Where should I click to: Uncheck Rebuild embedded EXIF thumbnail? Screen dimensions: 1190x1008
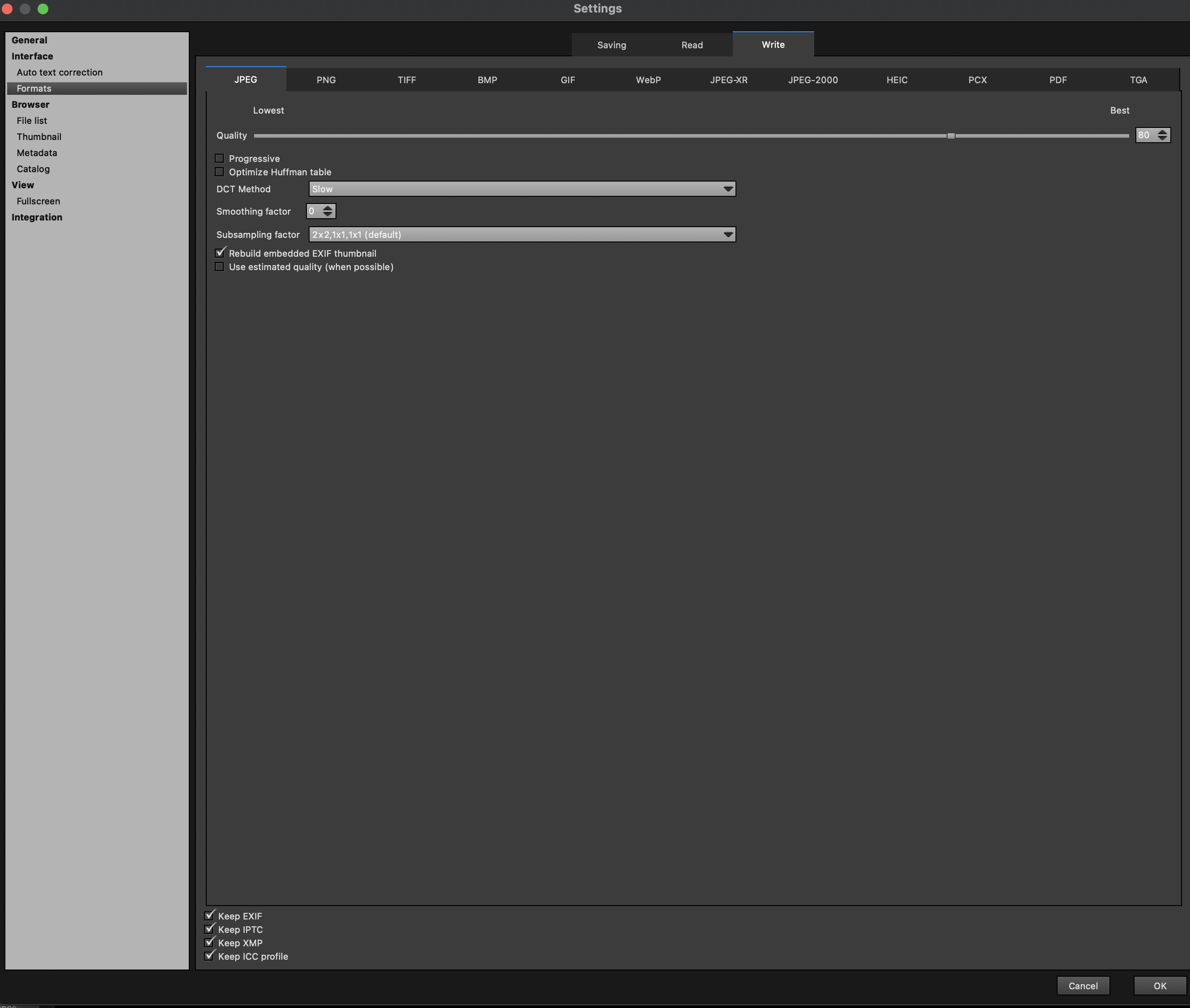click(x=220, y=253)
